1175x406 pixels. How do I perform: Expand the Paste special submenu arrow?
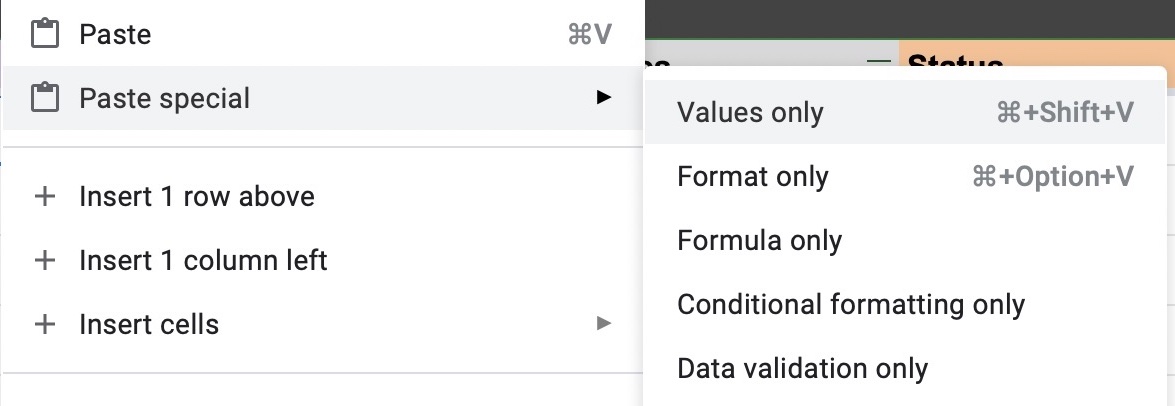603,98
